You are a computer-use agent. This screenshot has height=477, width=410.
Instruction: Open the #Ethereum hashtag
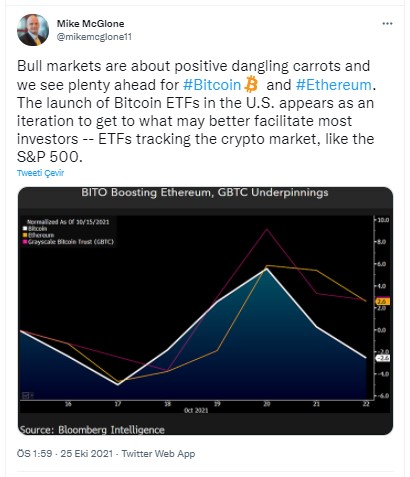click(x=334, y=85)
